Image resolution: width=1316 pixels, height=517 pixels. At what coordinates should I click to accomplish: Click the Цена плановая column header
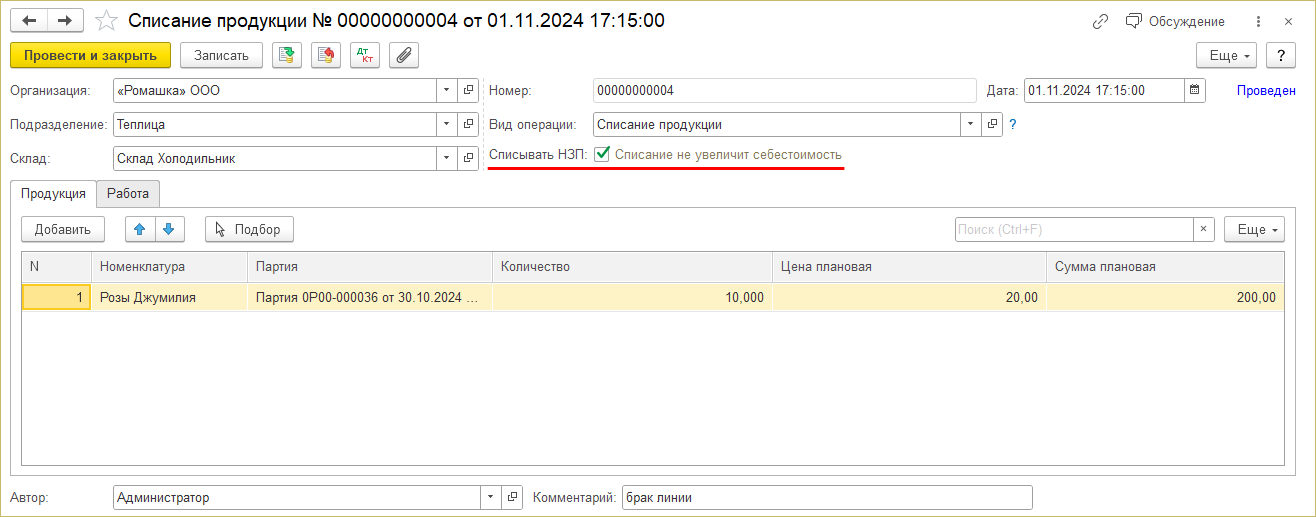pyautogui.click(x=909, y=267)
